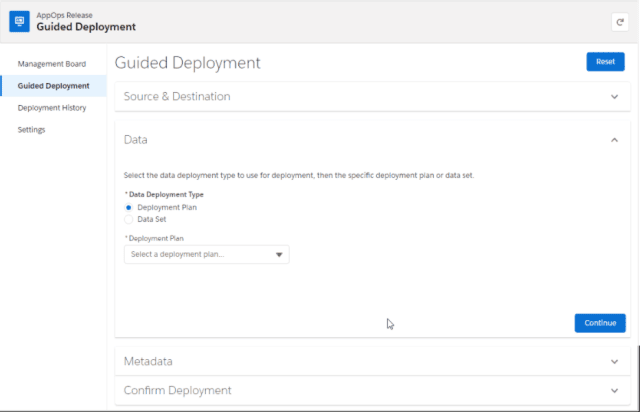Click the 'AppOps Release' header text

coord(64,15)
